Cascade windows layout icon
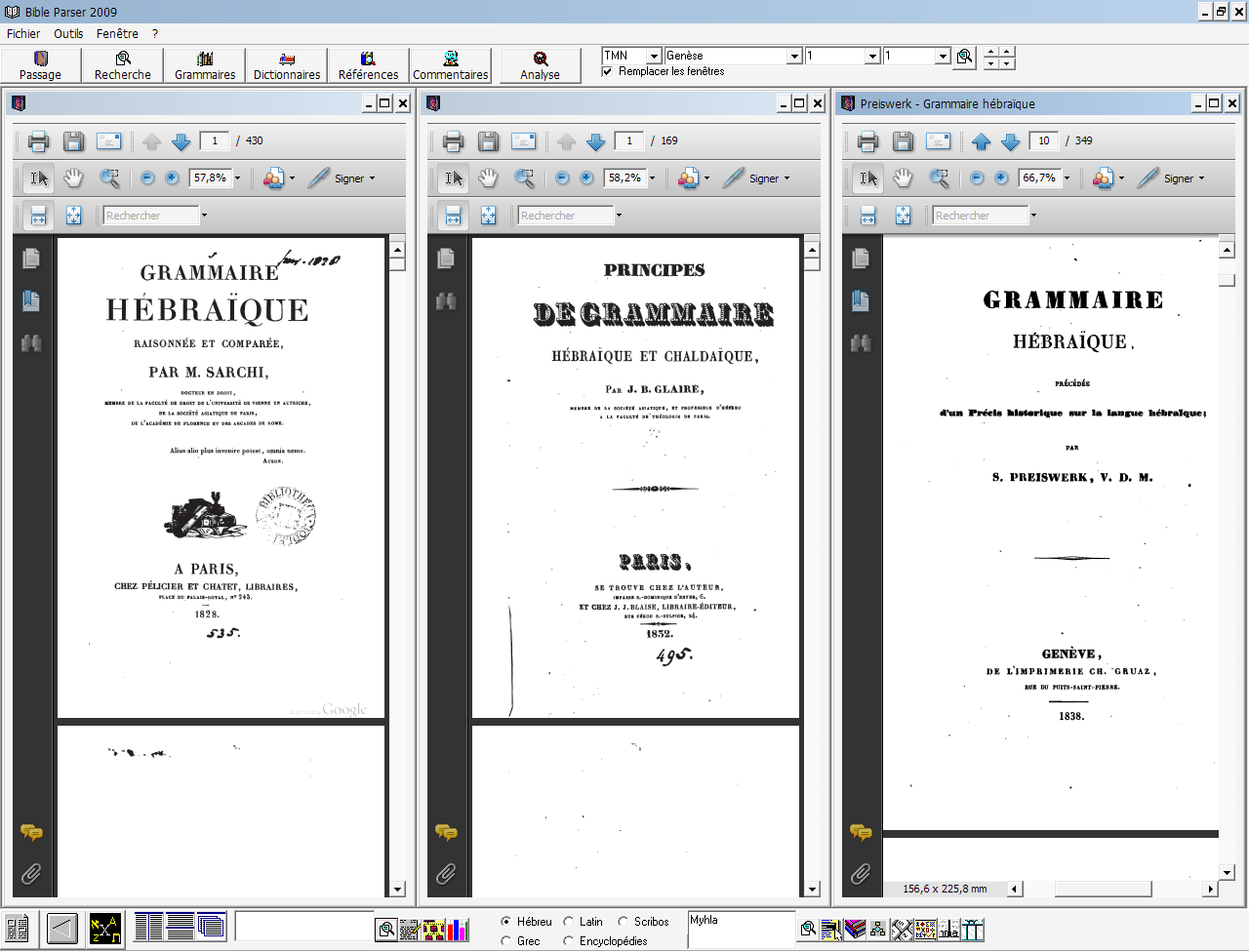Image resolution: width=1249 pixels, height=952 pixels. pos(211,927)
